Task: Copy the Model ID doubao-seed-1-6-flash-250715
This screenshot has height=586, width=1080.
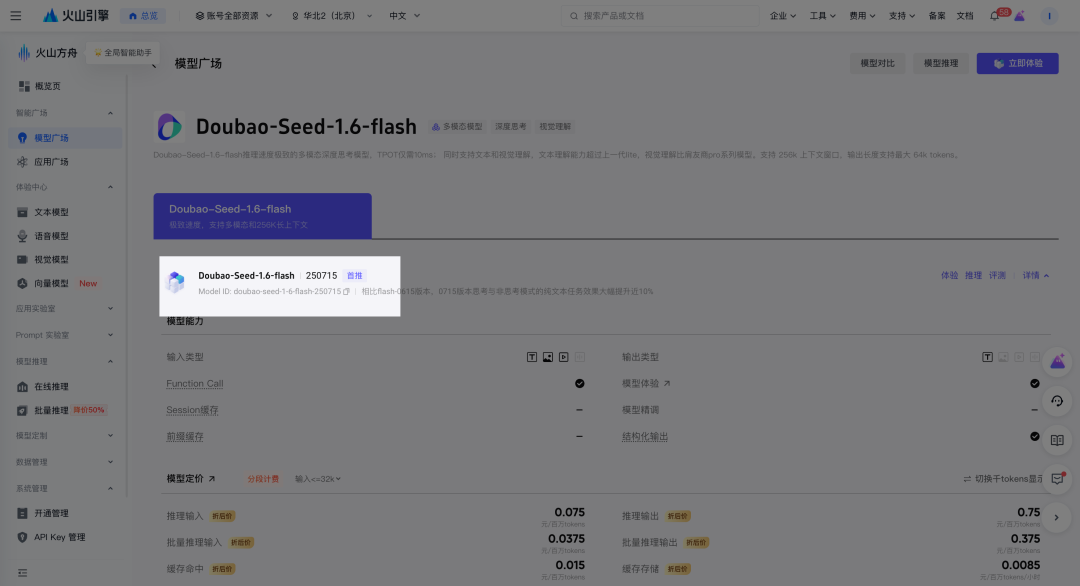Action: (346, 292)
